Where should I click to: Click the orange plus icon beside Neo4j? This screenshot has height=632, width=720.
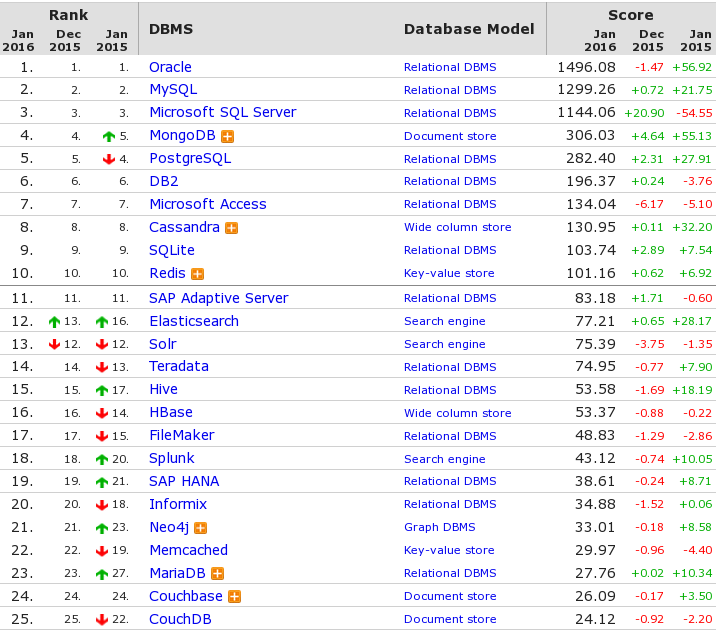pos(201,528)
